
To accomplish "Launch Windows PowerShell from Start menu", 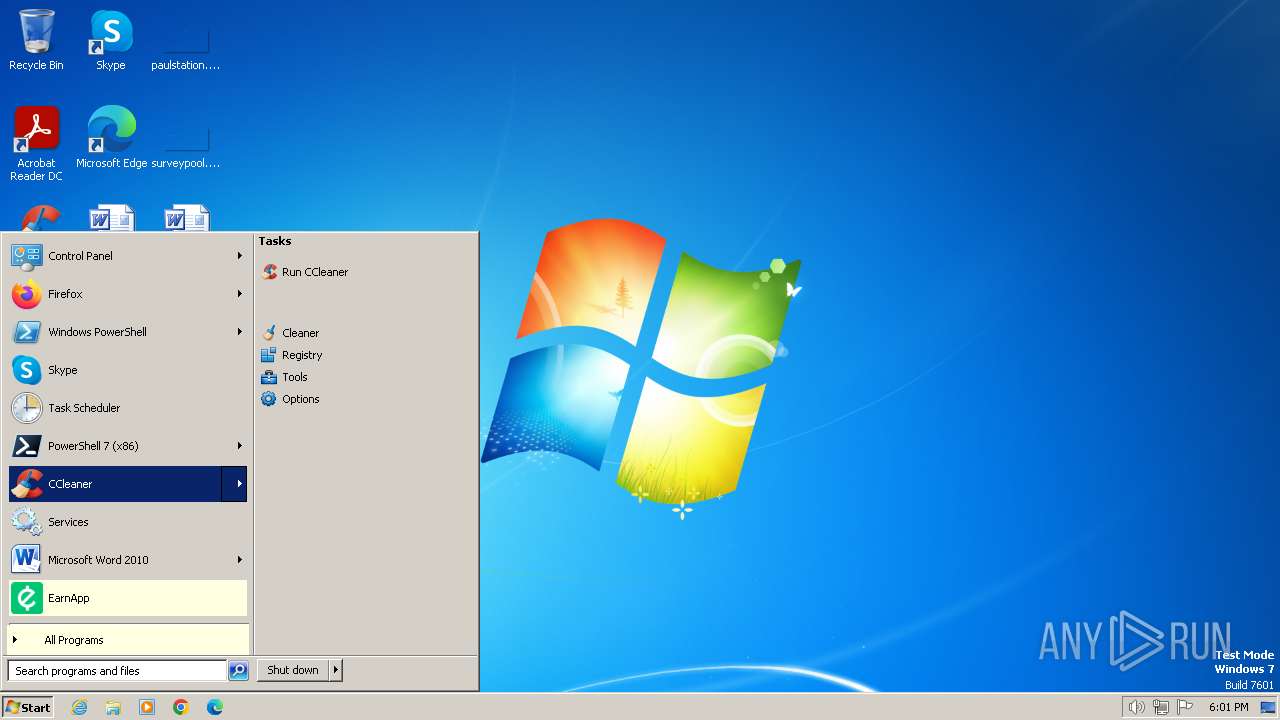I will (127, 332).
